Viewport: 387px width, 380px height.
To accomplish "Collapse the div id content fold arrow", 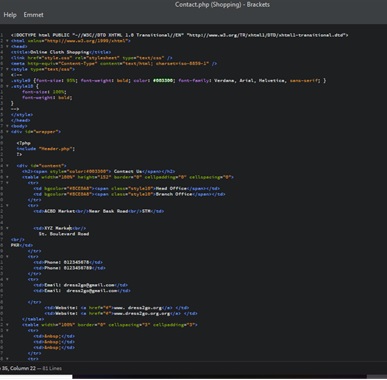I will click(7, 166).
